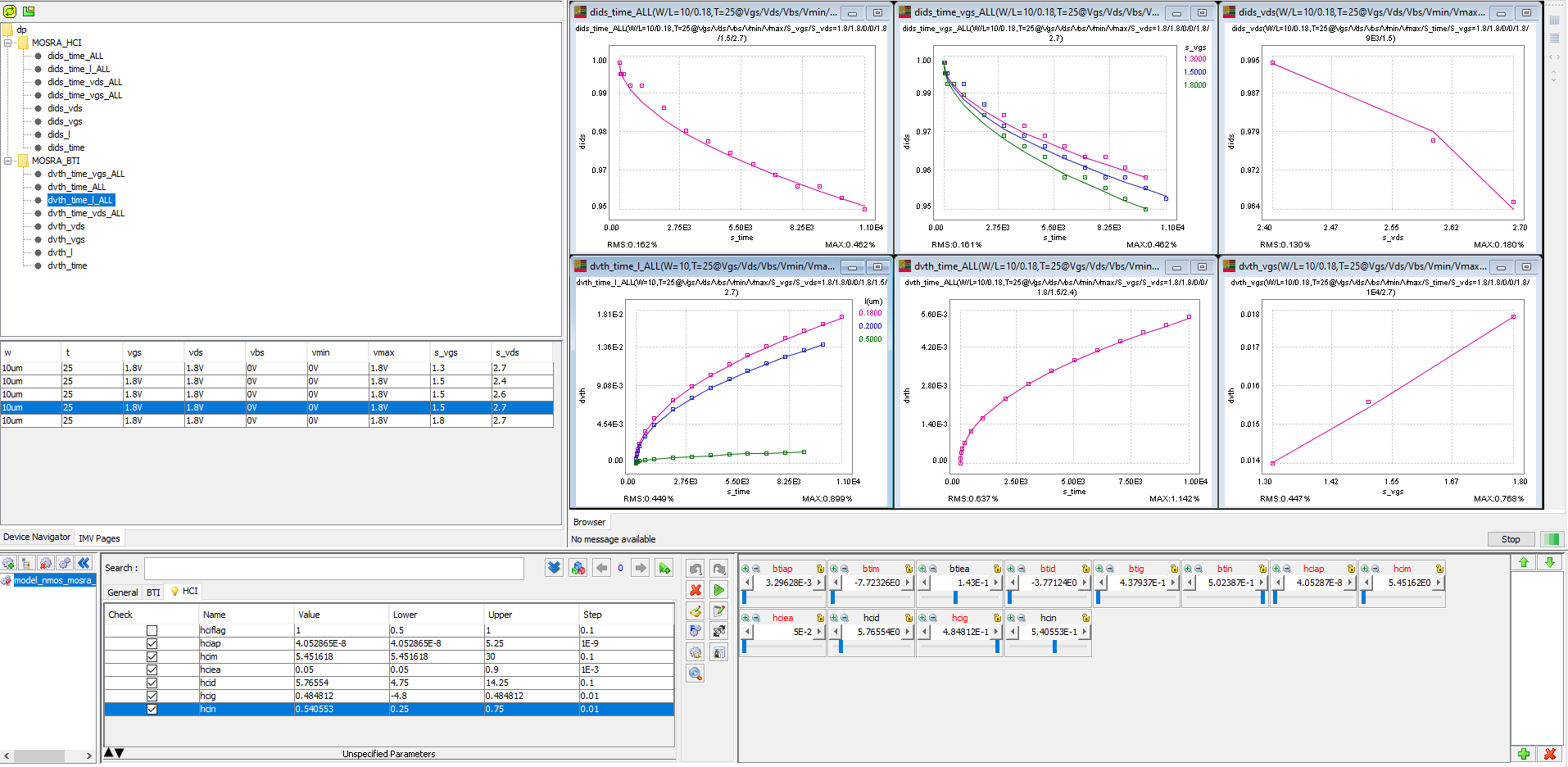Collapse the MOSRA_BTI tree node
The width and height of the screenshot is (1568, 767).
pyautogui.click(x=7, y=161)
